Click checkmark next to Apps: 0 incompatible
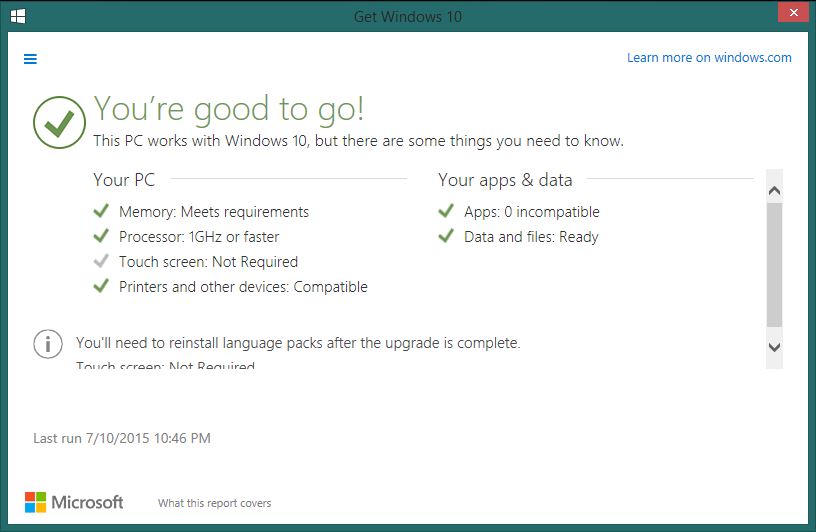This screenshot has width=816, height=532. tap(446, 211)
